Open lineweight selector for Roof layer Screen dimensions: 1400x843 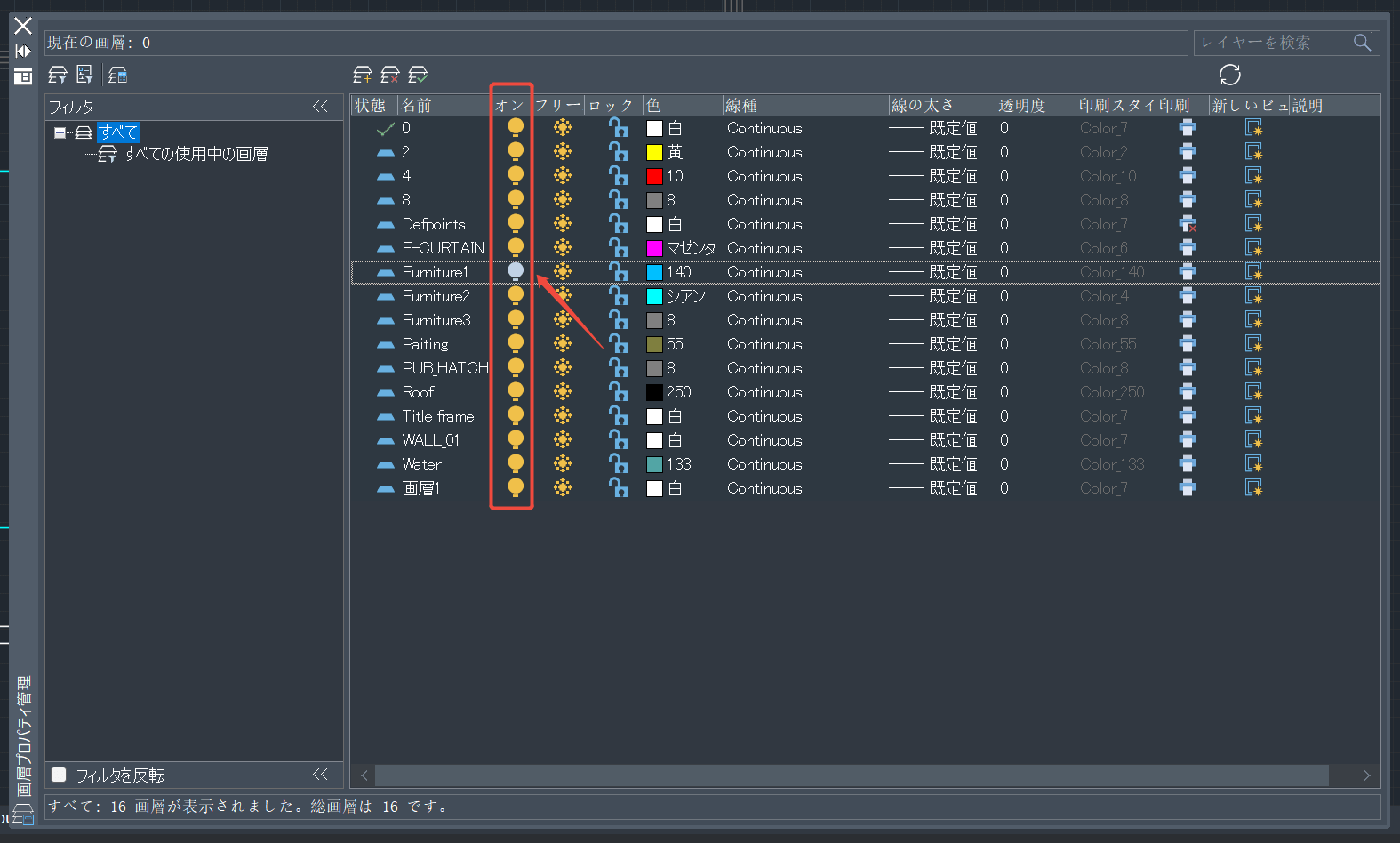coord(933,392)
